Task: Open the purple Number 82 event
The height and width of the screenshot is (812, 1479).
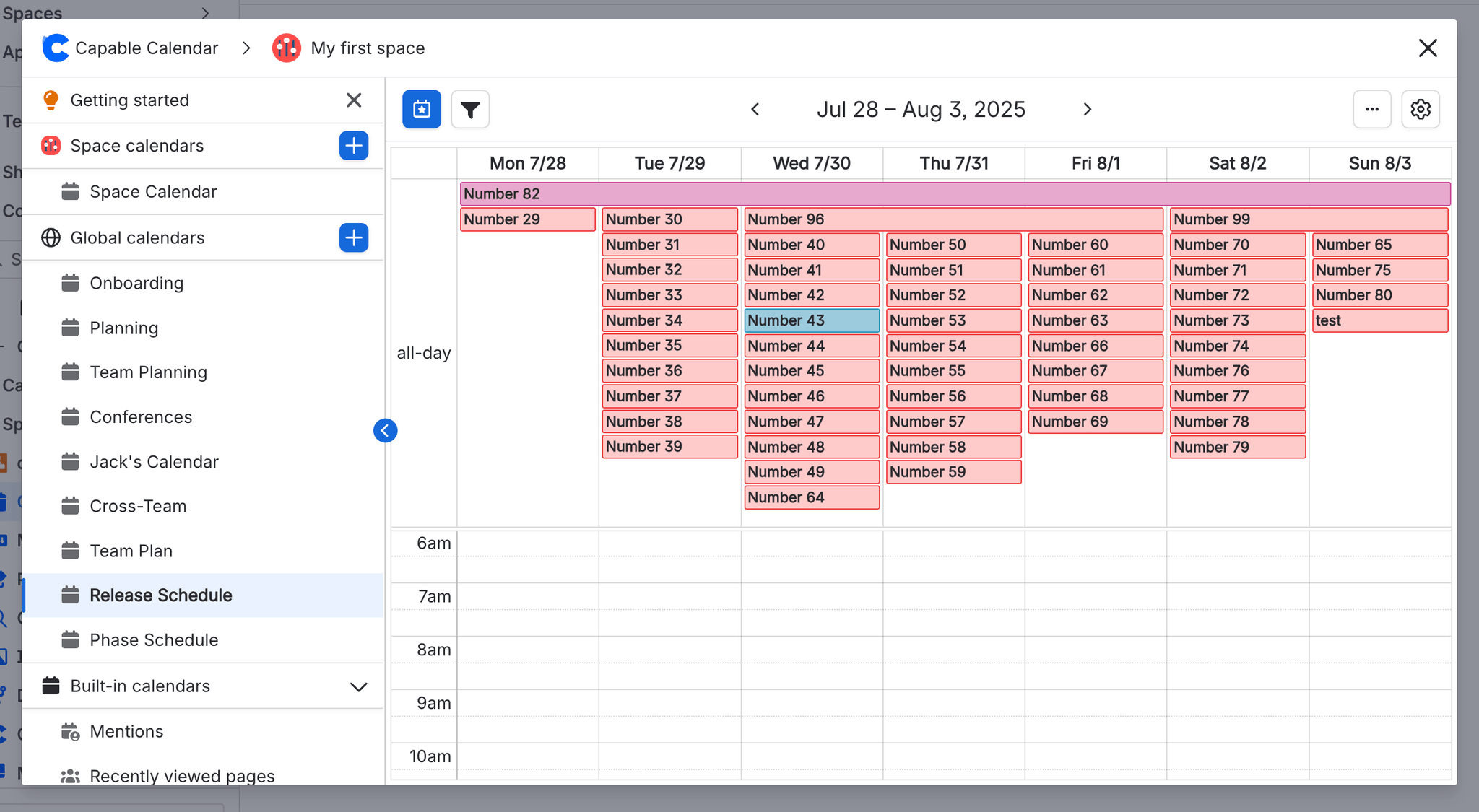Action: pos(953,193)
